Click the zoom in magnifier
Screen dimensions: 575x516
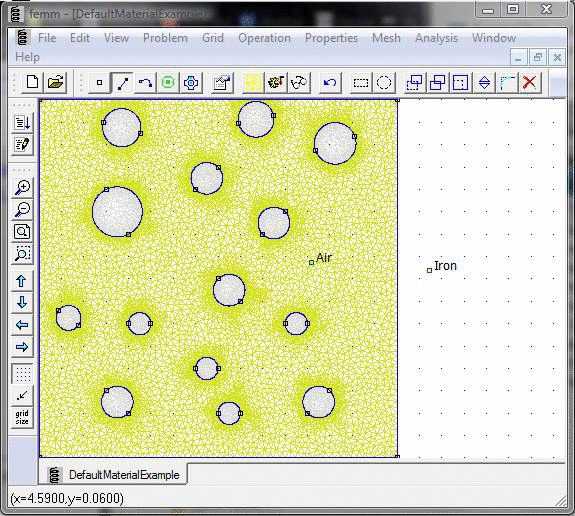(23, 187)
